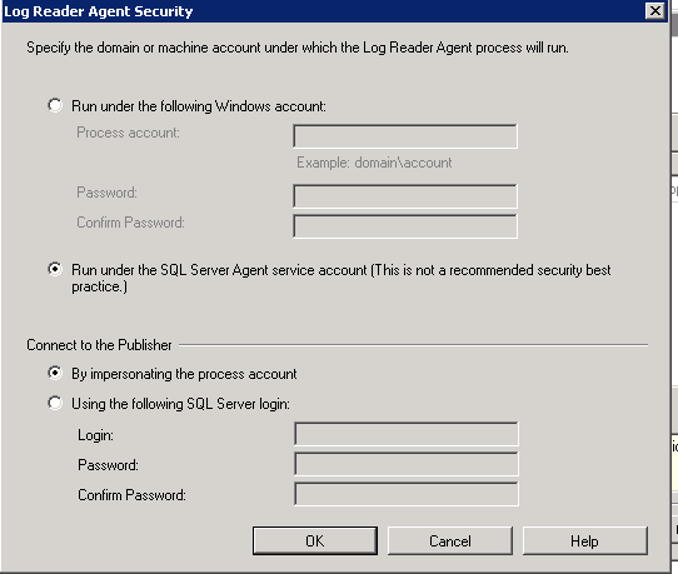The image size is (678, 574).
Task: Click the Process account label
Action: 128,132
